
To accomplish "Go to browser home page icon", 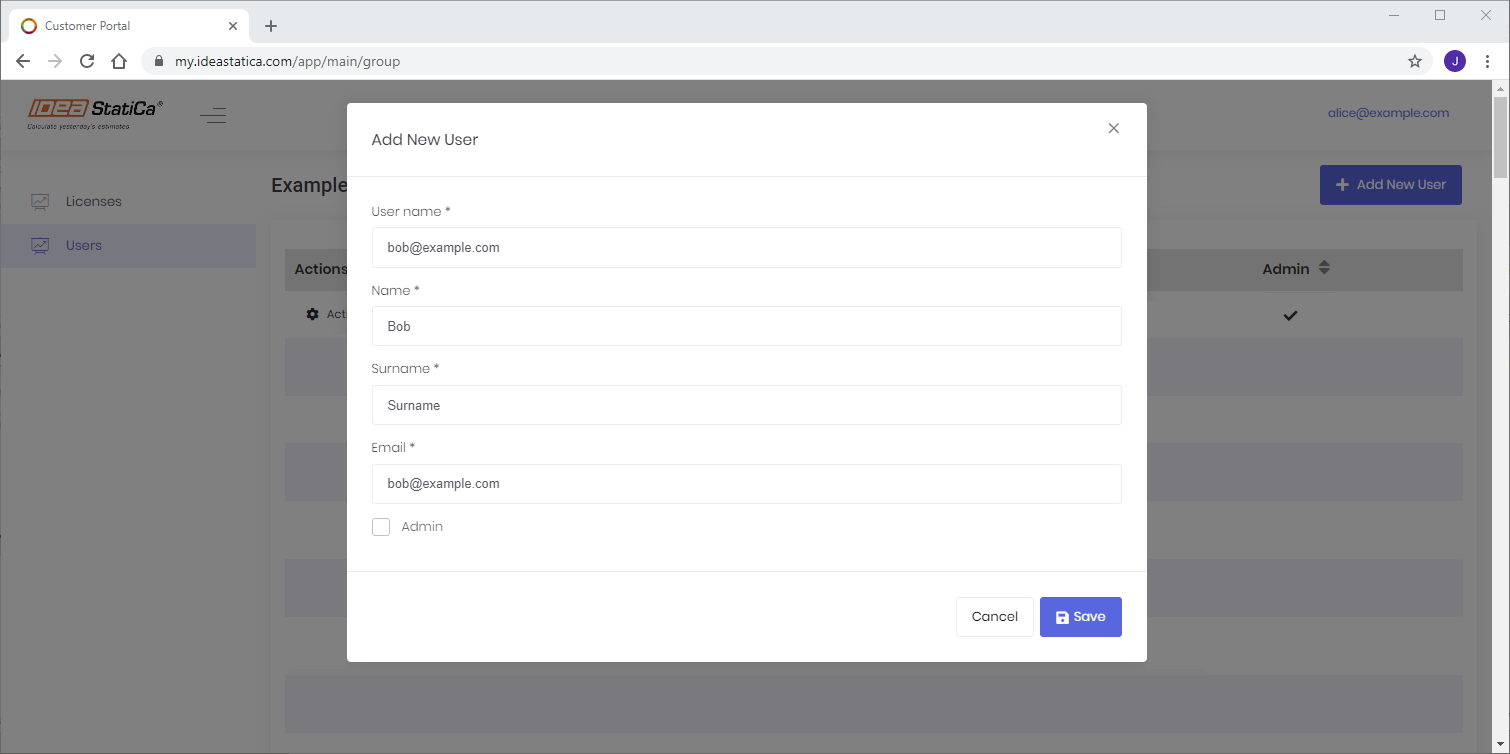I will pyautogui.click(x=119, y=61).
